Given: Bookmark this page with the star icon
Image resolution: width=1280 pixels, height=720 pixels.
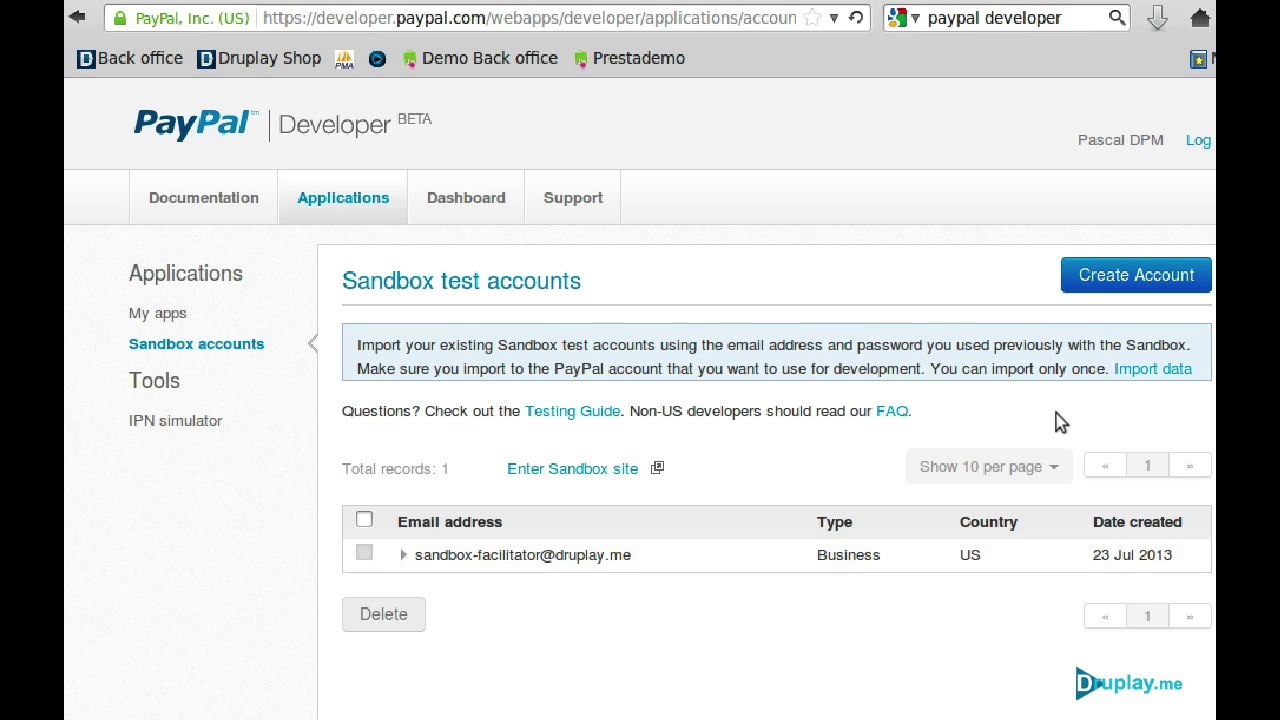Looking at the screenshot, I should click(x=812, y=18).
